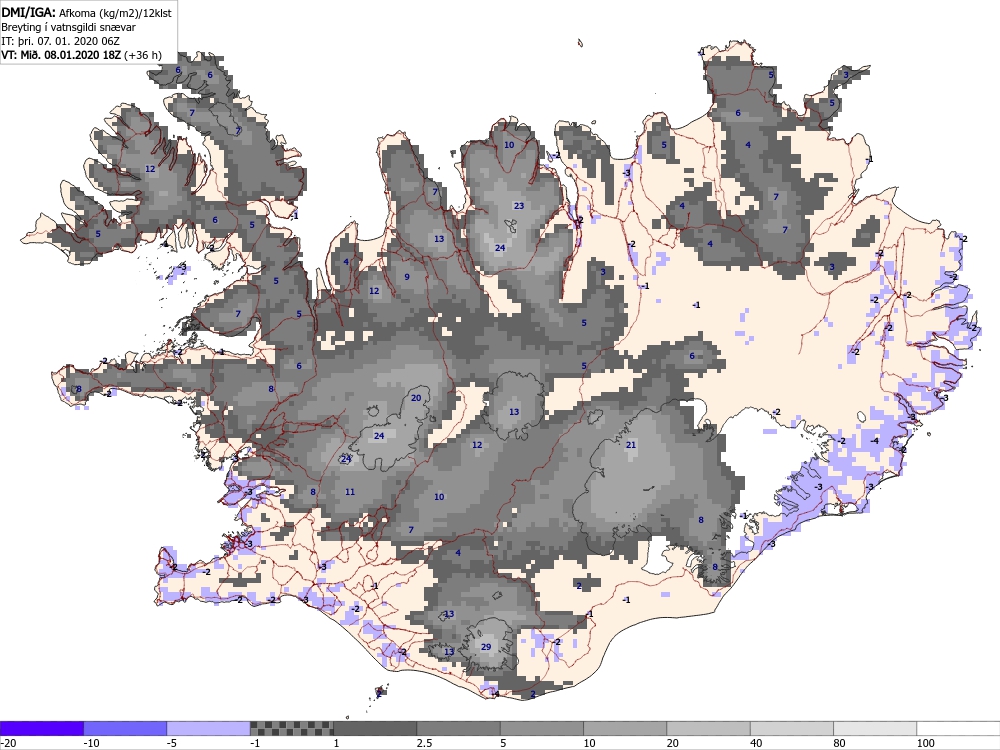
Task: Click the "VT: Mið. 08.01.2020 18Z (+36 h)" line
Action: [81, 55]
